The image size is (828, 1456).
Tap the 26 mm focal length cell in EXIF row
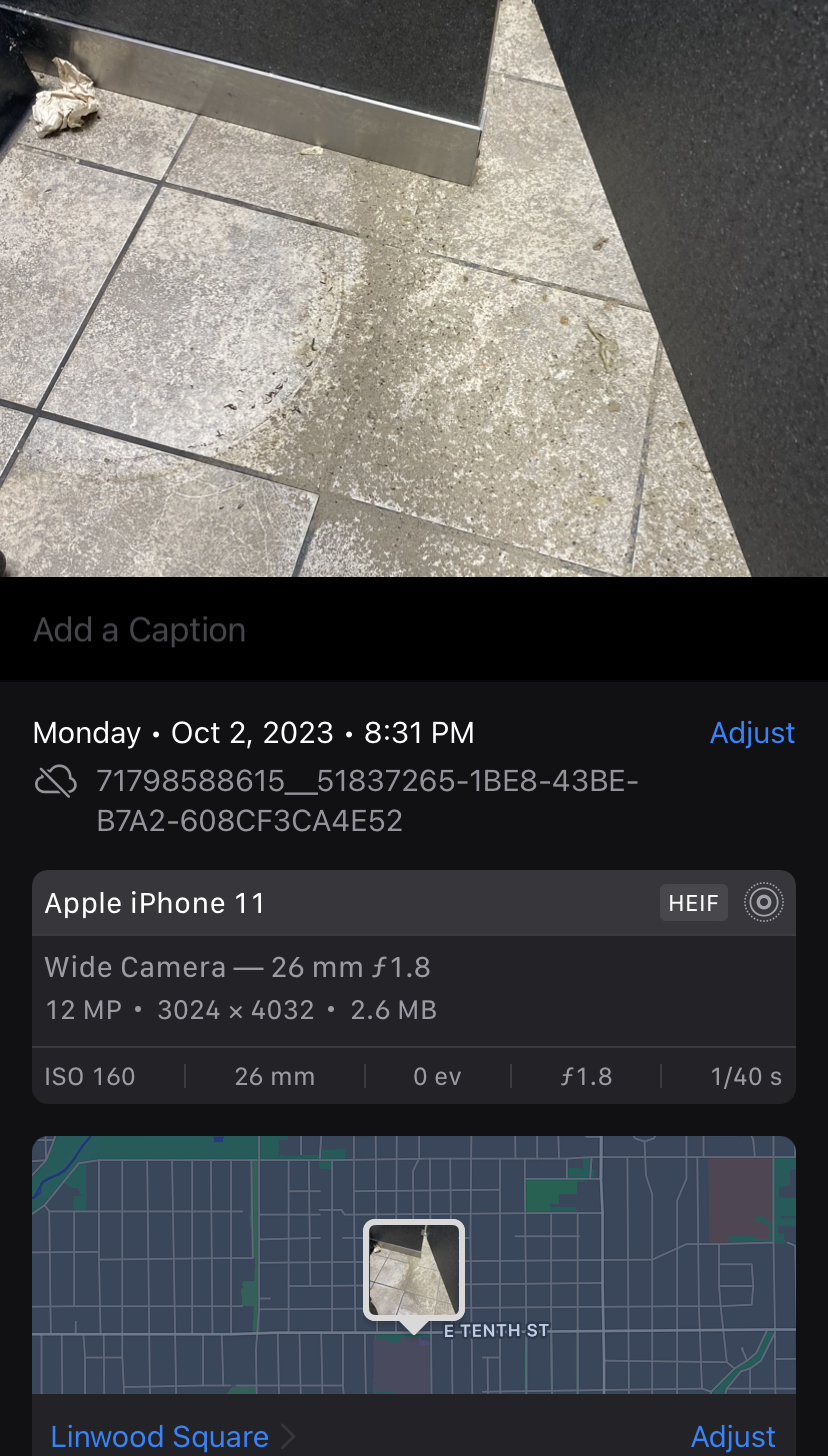[274, 1077]
